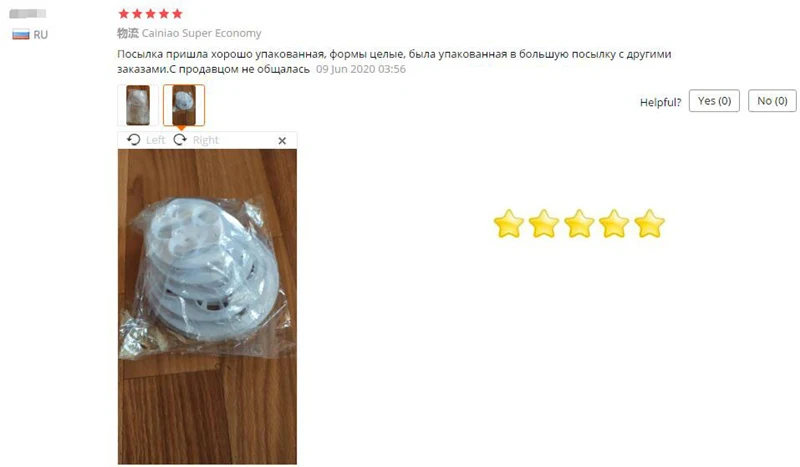Click the first large yellow star
The width and height of the screenshot is (800, 467).
pyautogui.click(x=509, y=224)
